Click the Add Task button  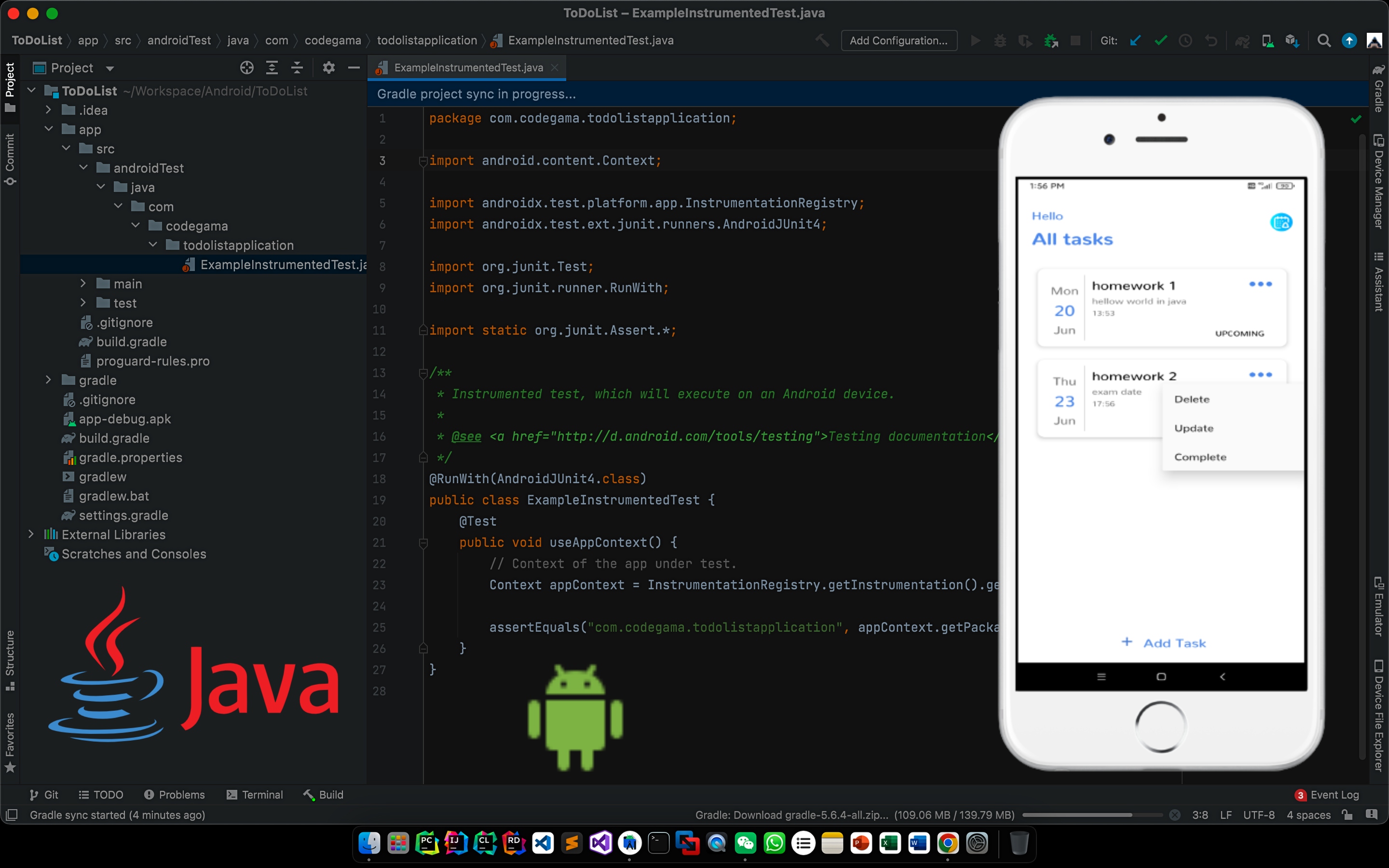click(1162, 643)
